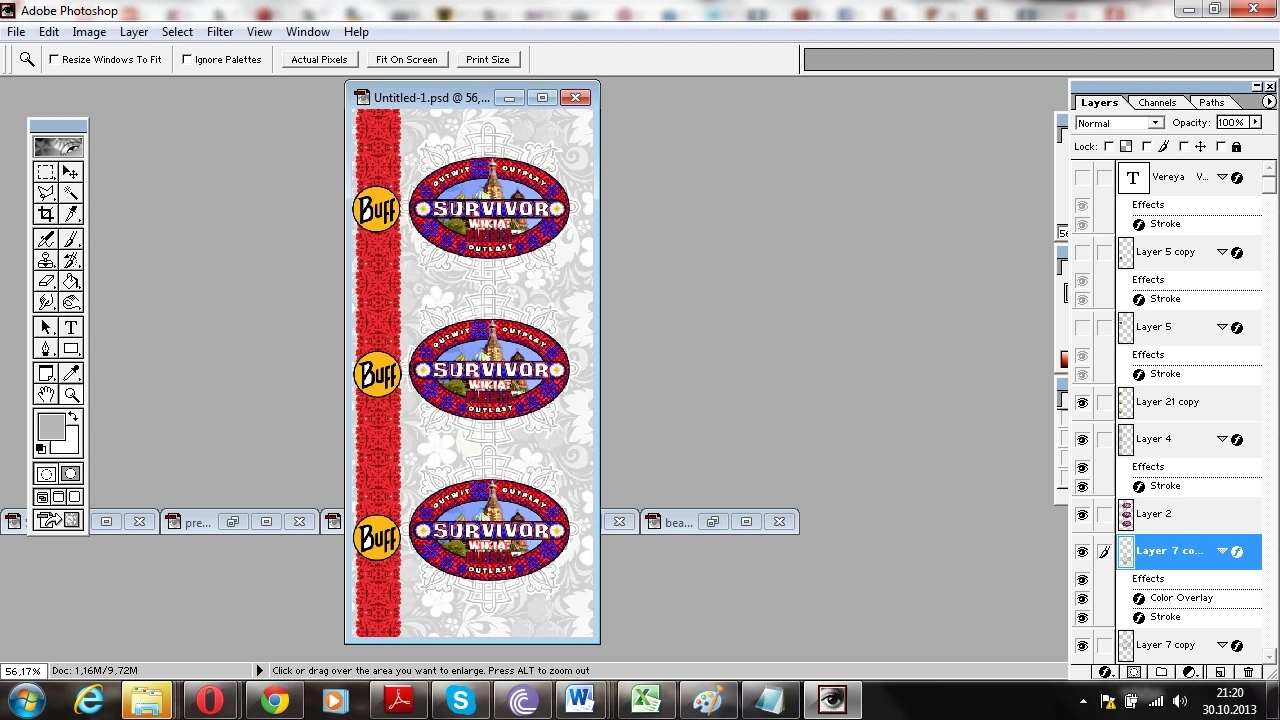1280x720 pixels.
Task: Open the Image menu
Action: pyautogui.click(x=89, y=32)
